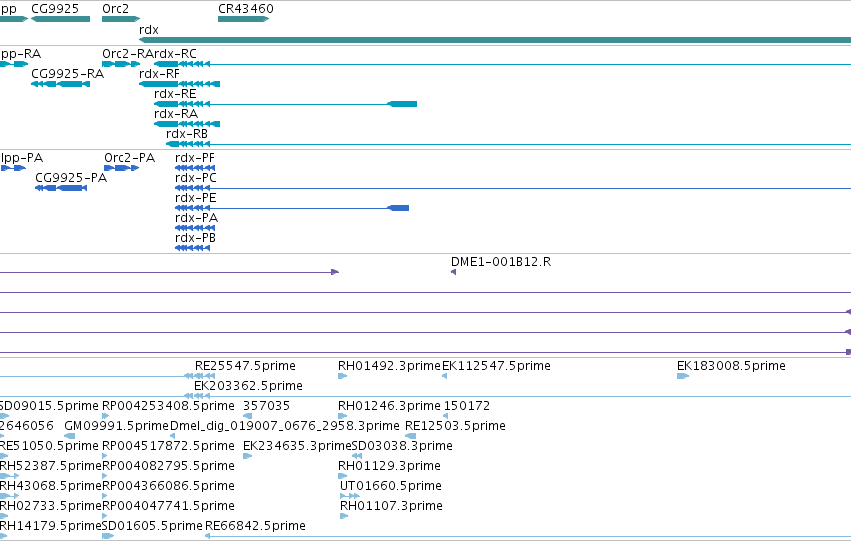Image resolution: width=851 pixels, height=541 pixels.
Task: Open the Orc2-RA transcript
Action: [x=121, y=64]
